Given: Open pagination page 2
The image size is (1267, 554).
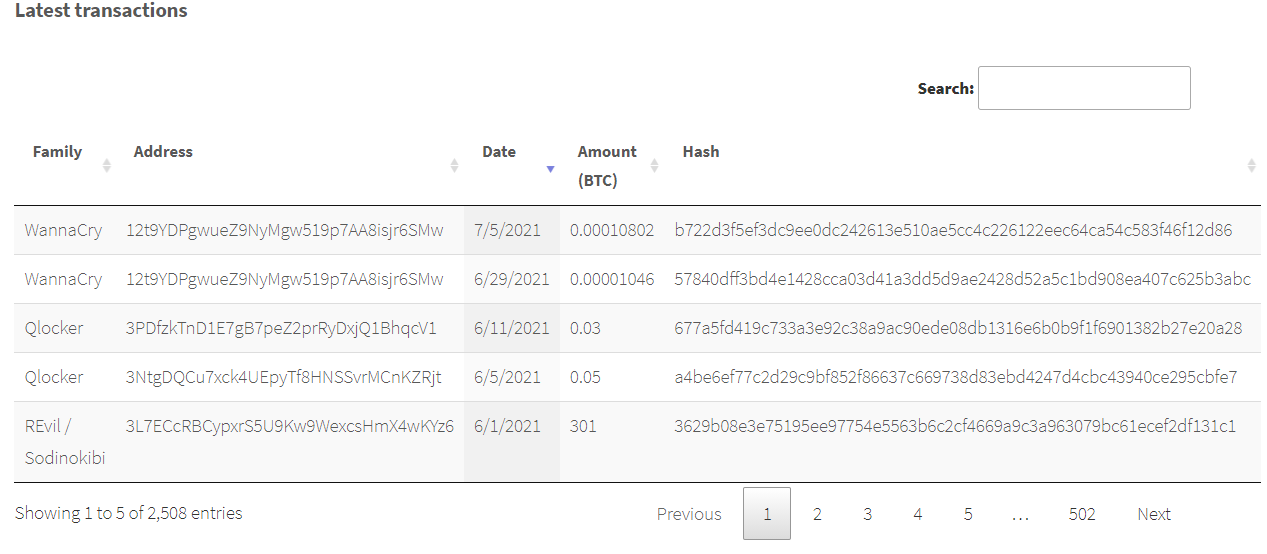Looking at the screenshot, I should 817,514.
